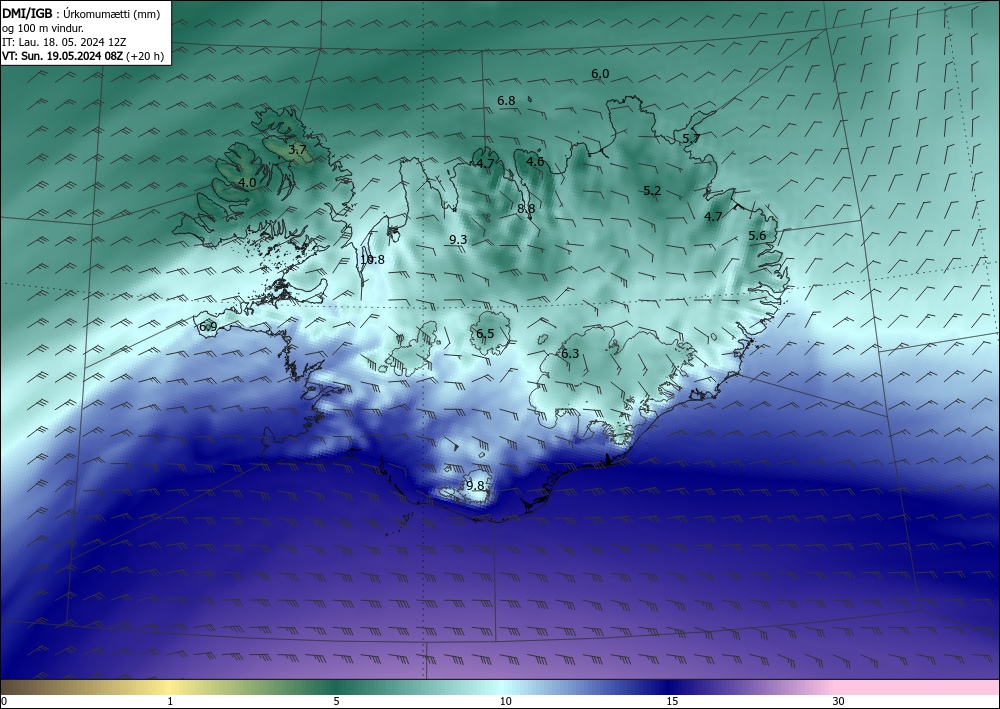This screenshot has height=709, width=1000.
Task: Click the 9.8 value near south coast
Action: 475,485
